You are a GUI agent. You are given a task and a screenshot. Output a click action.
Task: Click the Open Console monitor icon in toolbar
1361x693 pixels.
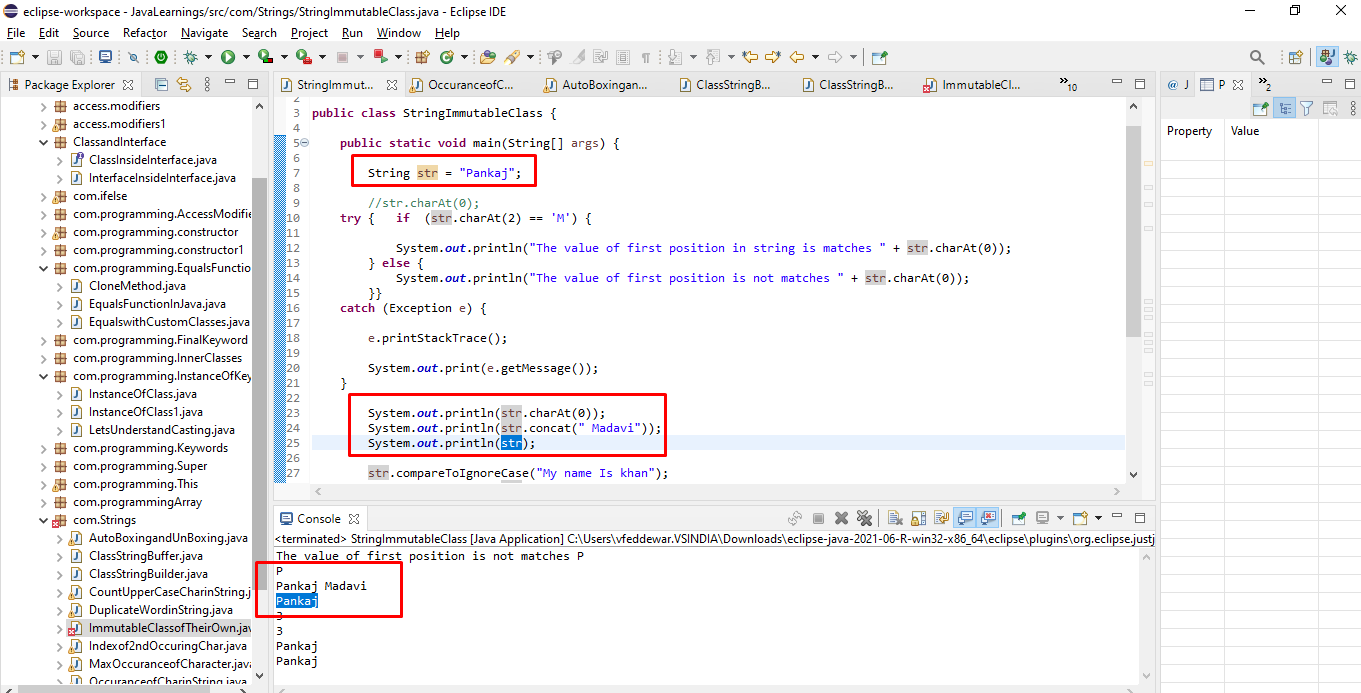(104, 58)
